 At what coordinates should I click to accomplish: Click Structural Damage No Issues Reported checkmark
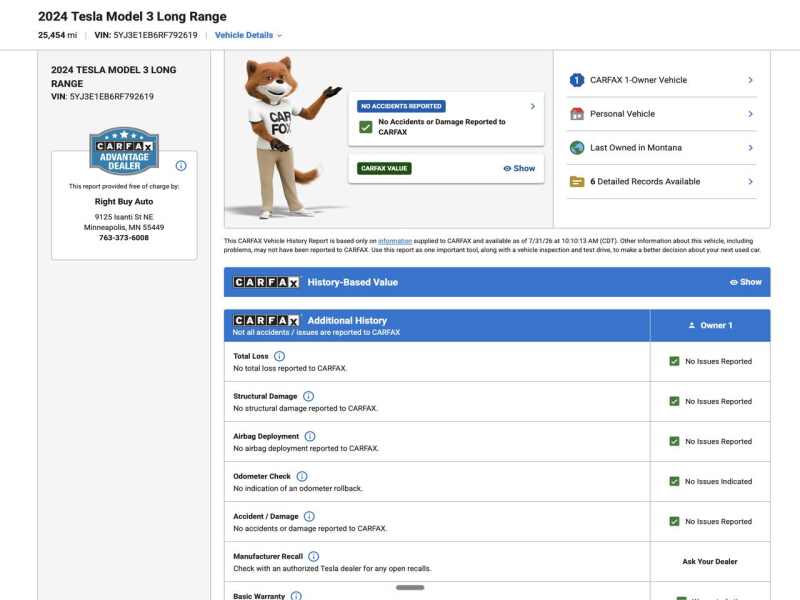674,401
